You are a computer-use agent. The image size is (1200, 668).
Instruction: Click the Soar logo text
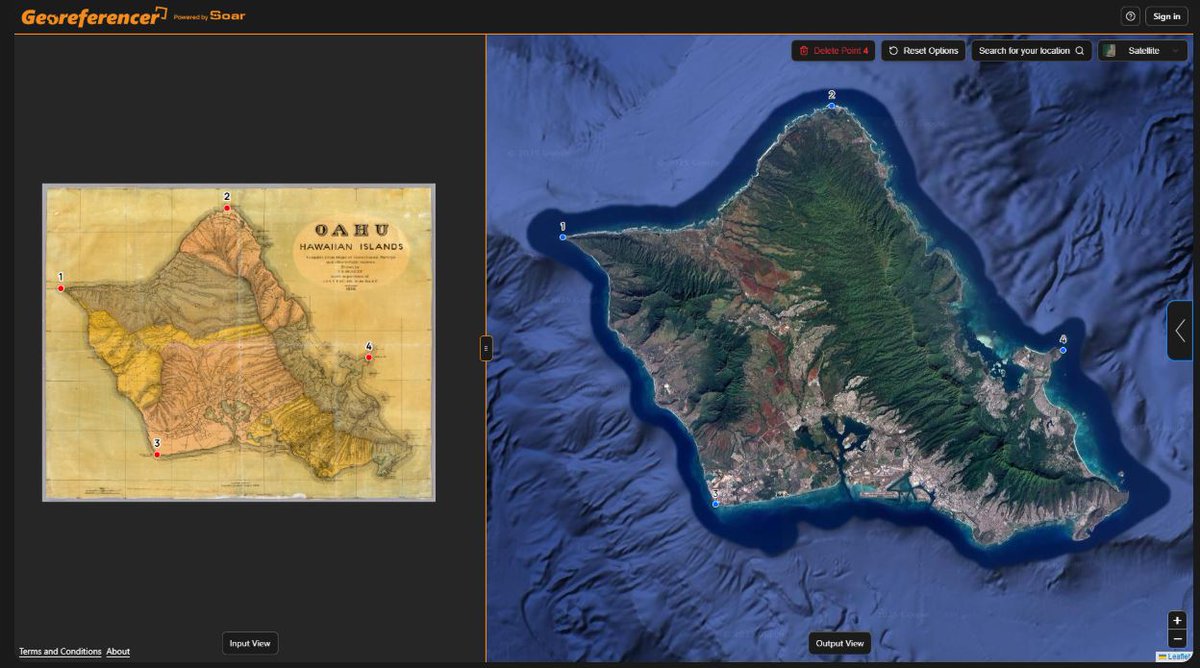click(228, 16)
